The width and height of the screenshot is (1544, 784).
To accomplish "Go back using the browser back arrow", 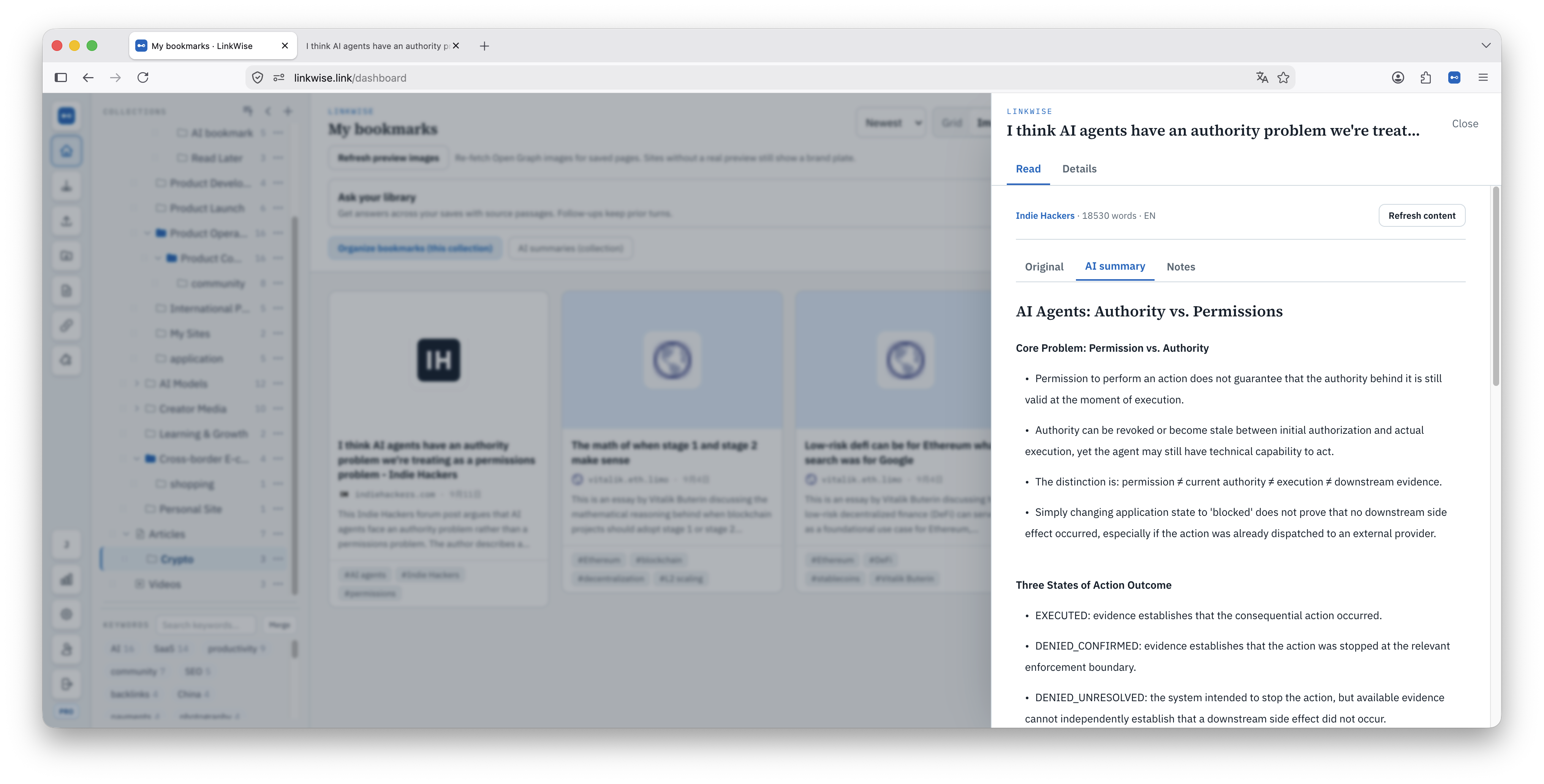I will (x=88, y=77).
